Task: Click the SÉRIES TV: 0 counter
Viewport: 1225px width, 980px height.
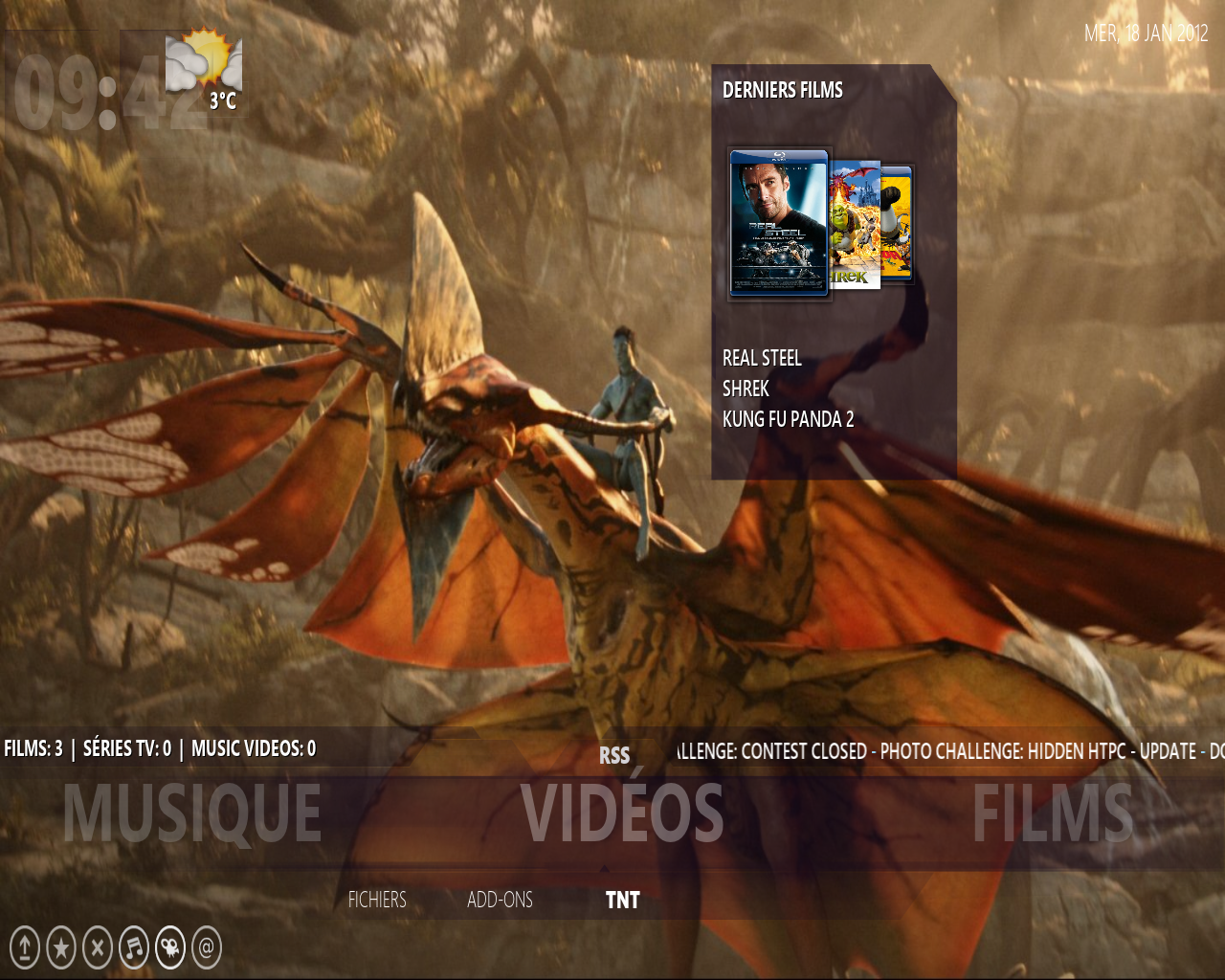Action: (127, 748)
